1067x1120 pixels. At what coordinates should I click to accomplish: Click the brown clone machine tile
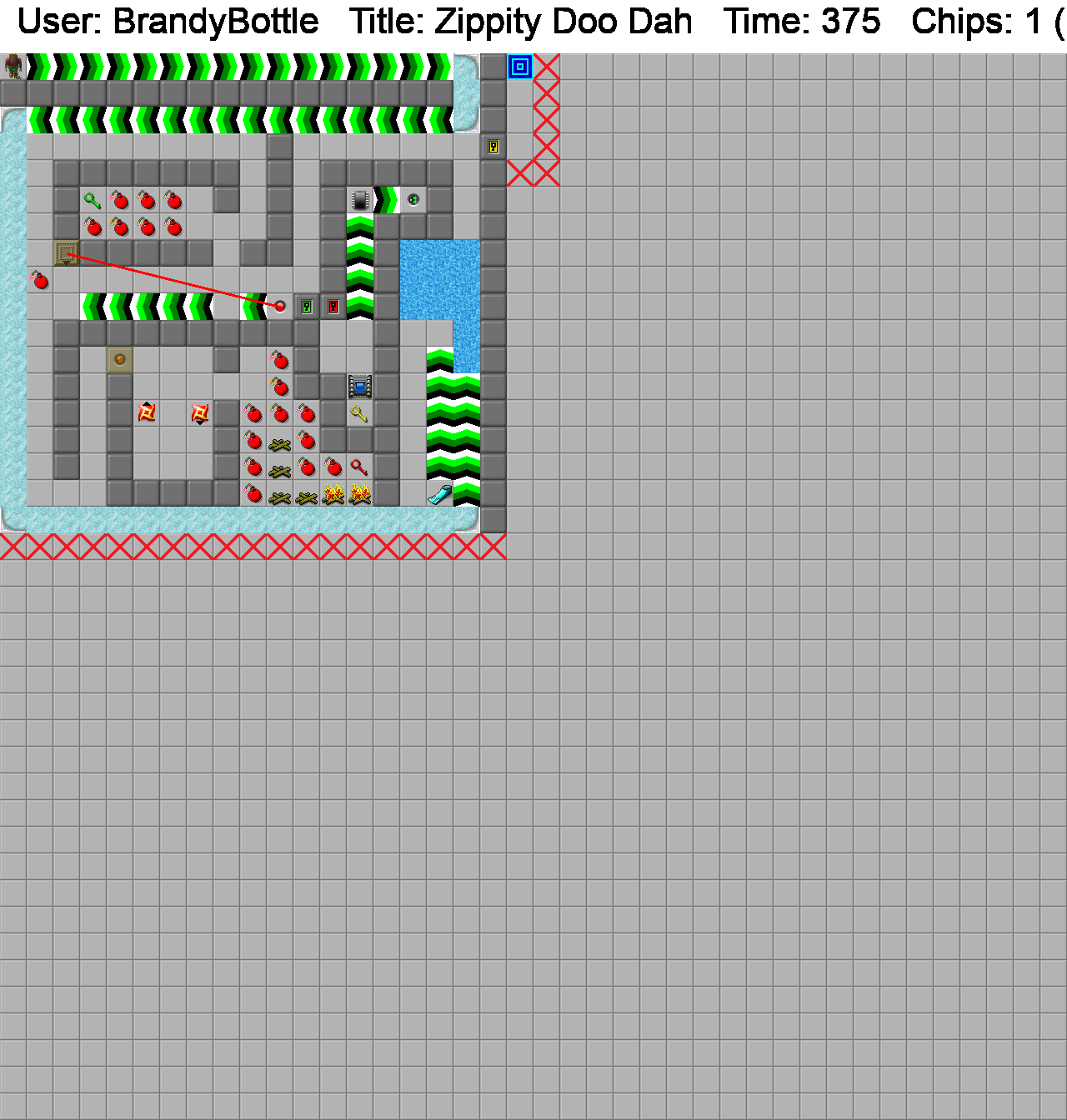click(x=67, y=253)
